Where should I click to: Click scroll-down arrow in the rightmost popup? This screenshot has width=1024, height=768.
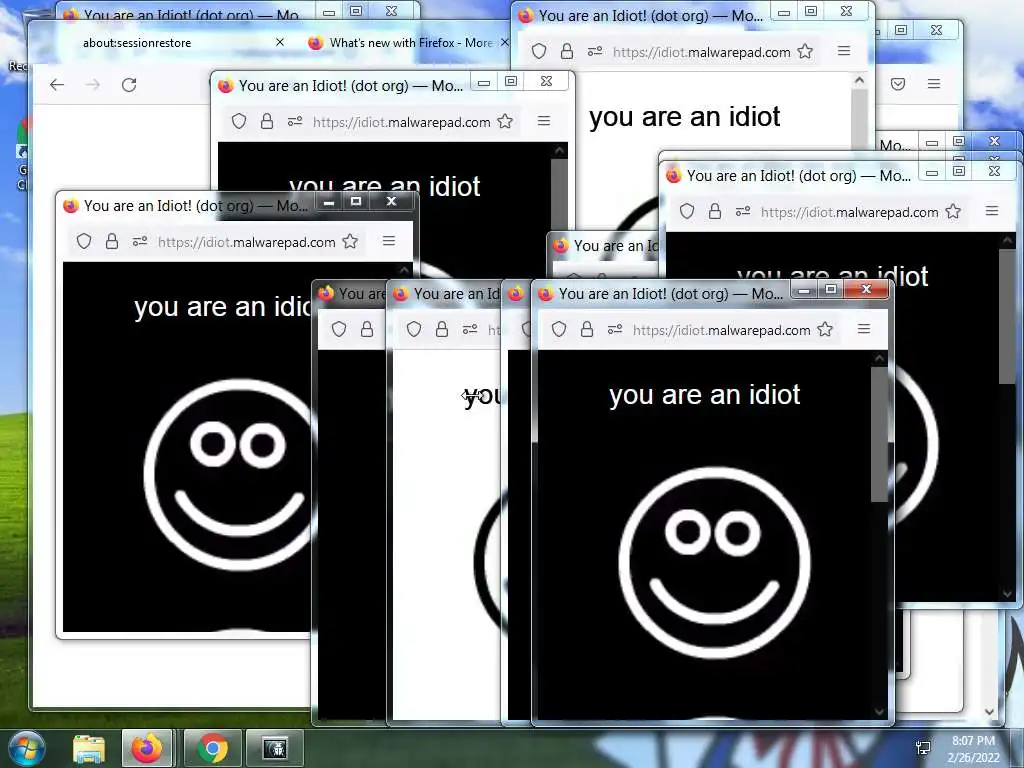[1006, 594]
